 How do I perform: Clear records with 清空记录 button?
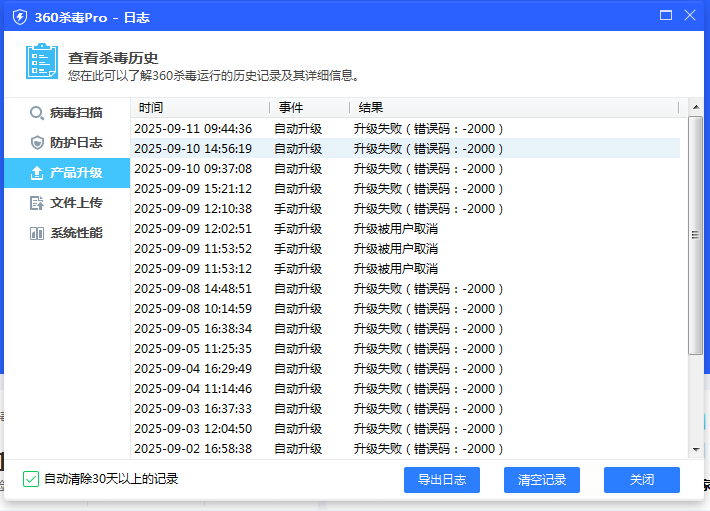(x=541, y=480)
